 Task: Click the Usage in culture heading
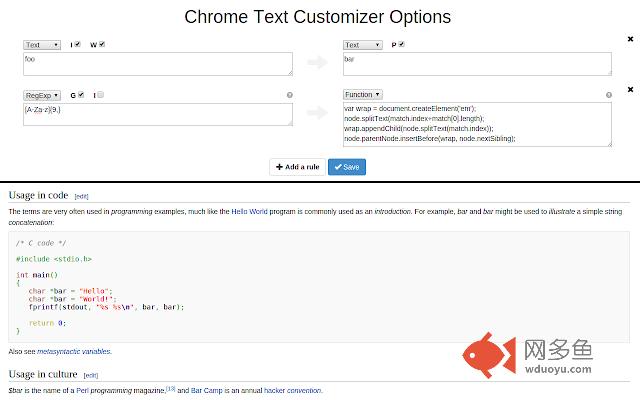[43, 374]
